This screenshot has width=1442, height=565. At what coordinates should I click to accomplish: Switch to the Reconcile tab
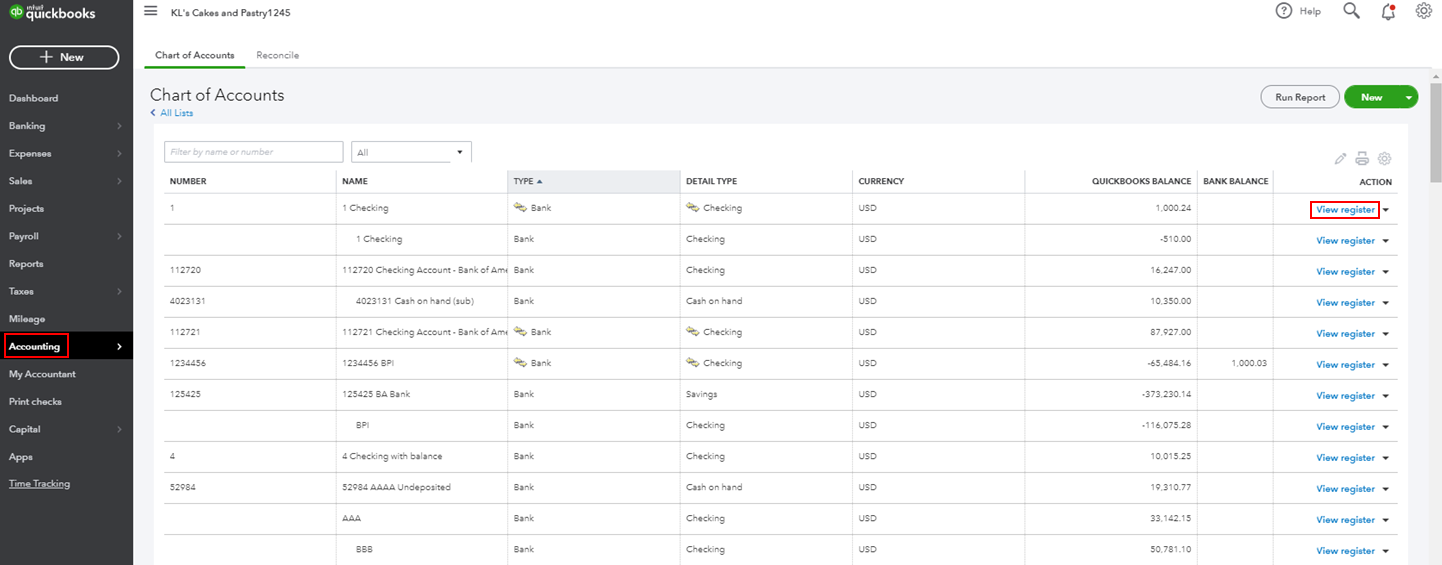pos(277,55)
